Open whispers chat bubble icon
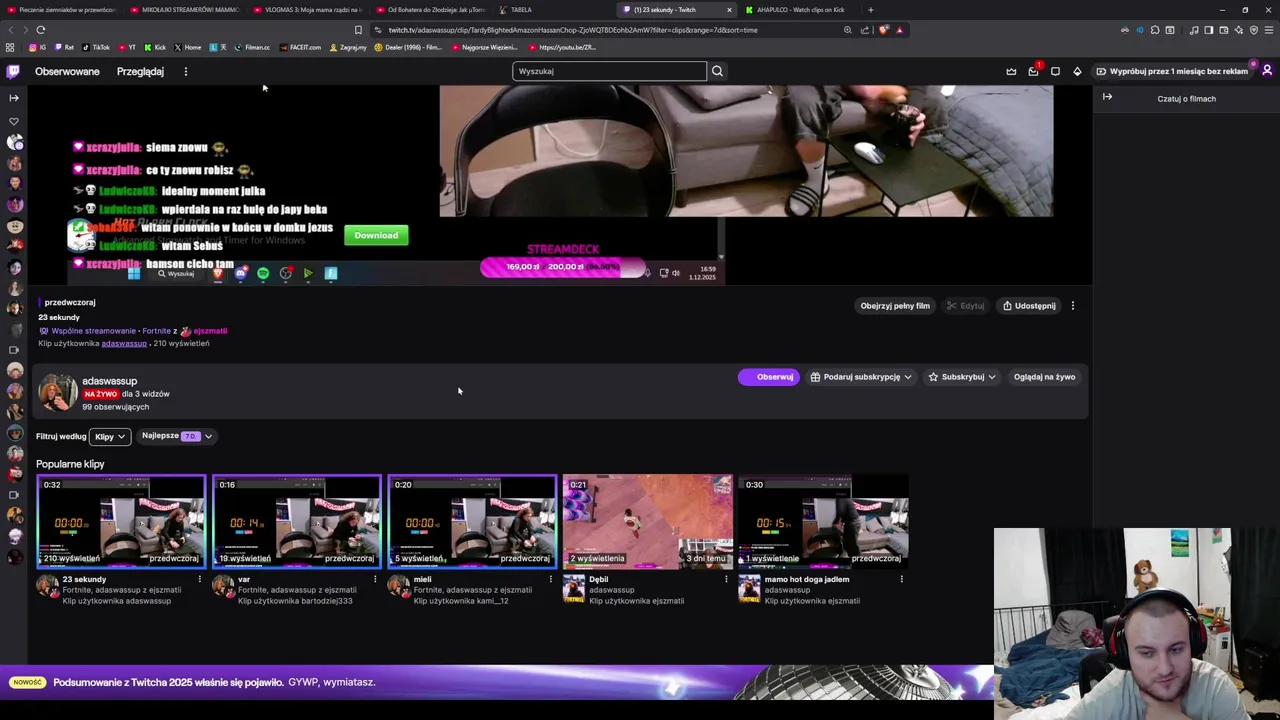Screen dimensions: 1280x720 coord(1055,71)
